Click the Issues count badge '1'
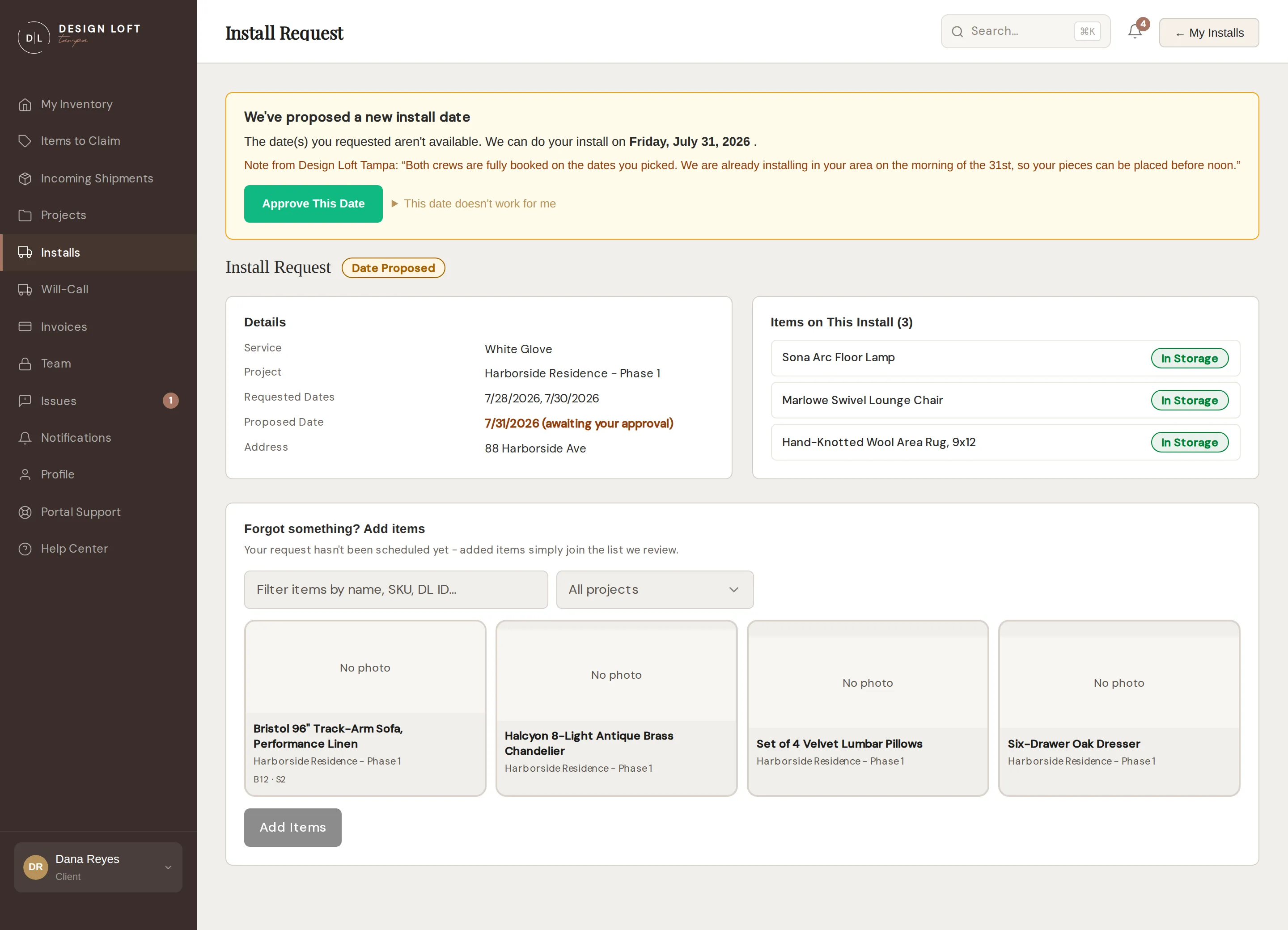The image size is (1288, 930). 170,401
